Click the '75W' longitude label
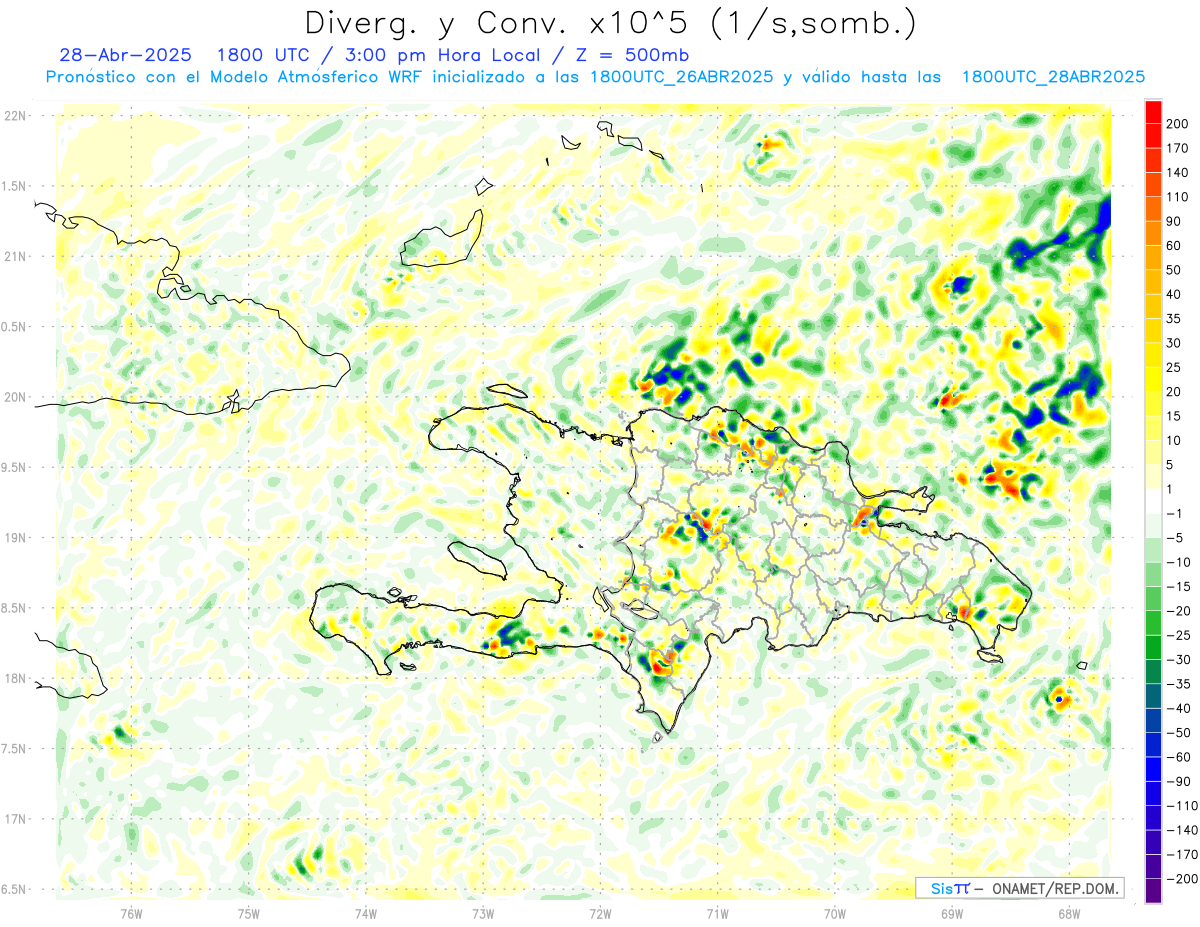The width and height of the screenshot is (1200, 927). pos(249,913)
